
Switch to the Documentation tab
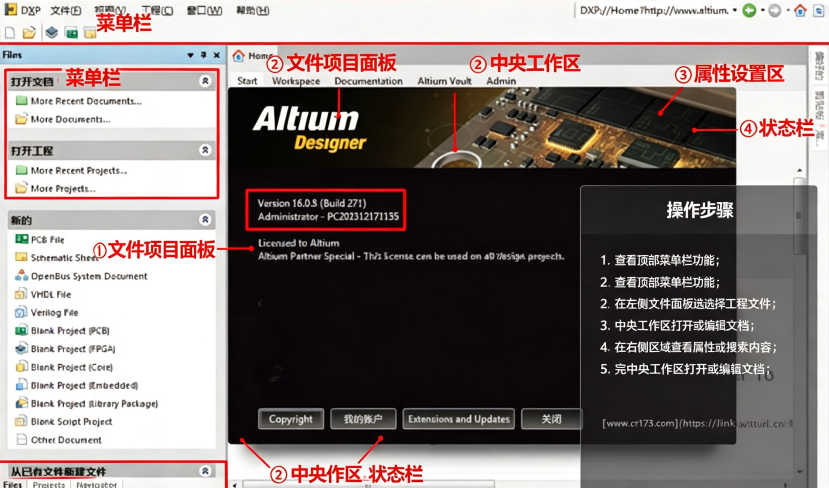click(x=369, y=81)
